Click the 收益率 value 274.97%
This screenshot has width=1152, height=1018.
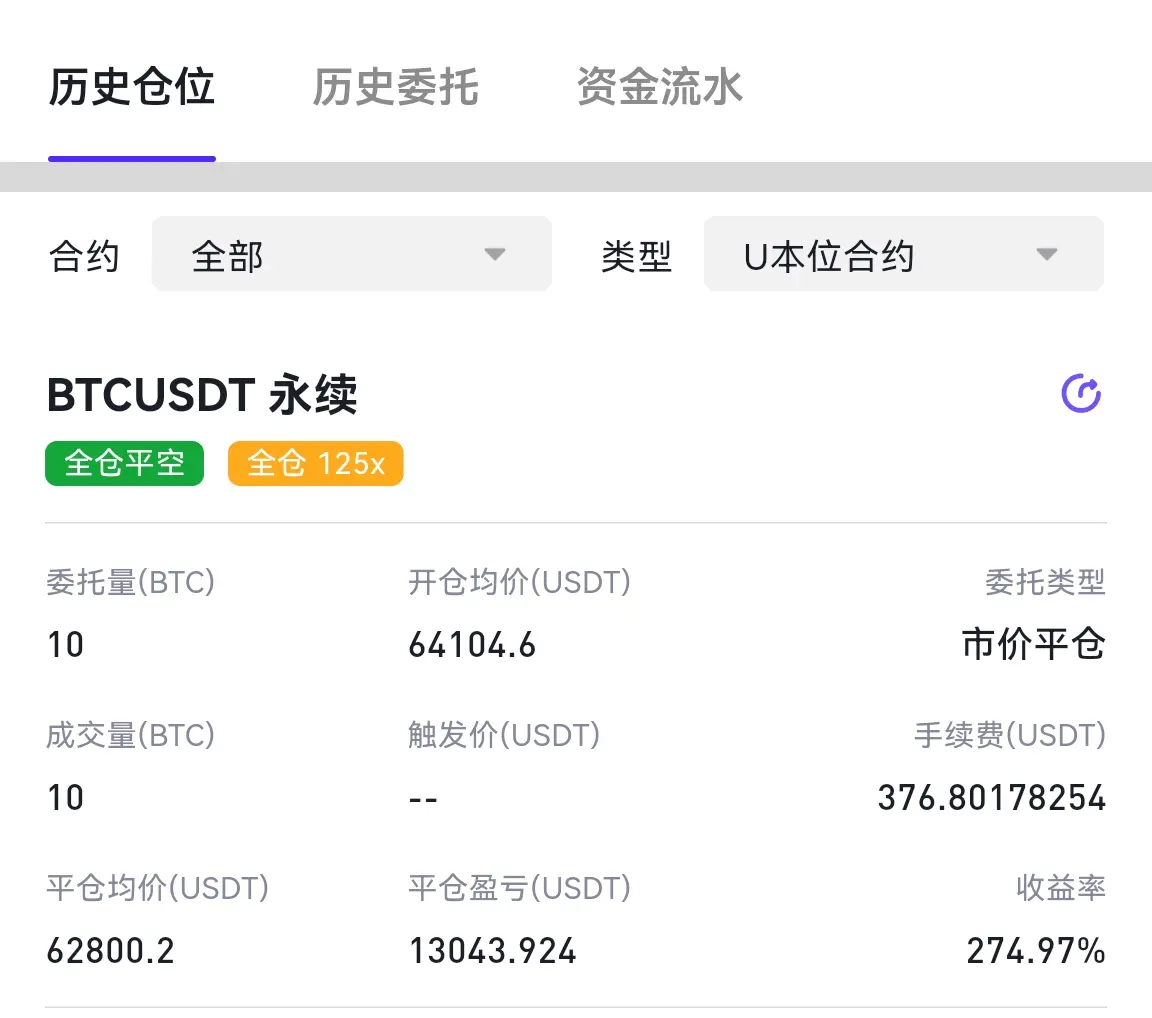pos(1036,950)
